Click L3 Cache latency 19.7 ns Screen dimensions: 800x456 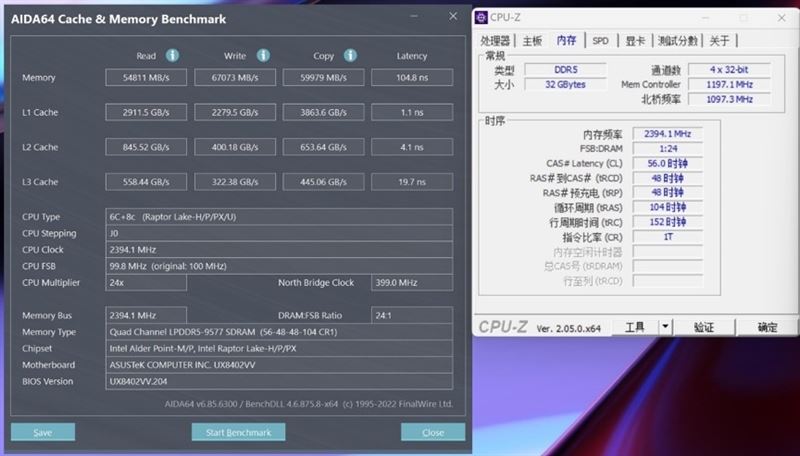click(x=412, y=182)
